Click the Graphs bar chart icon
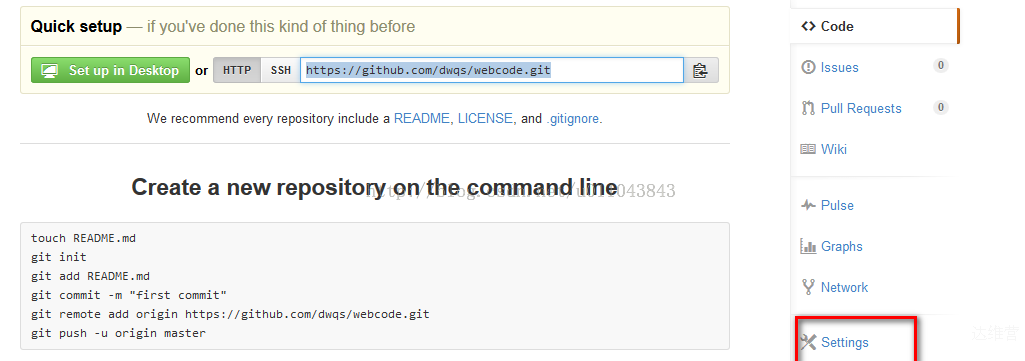This screenshot has width=1025, height=361. (x=809, y=247)
